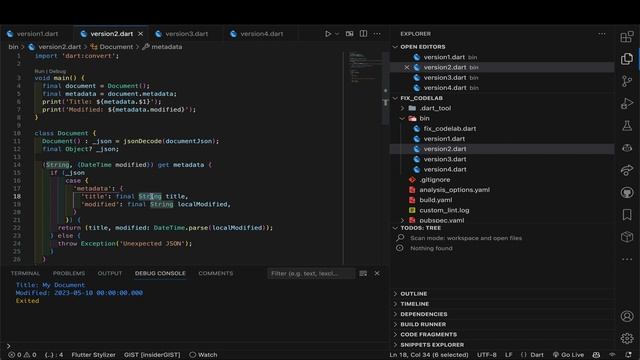The image size is (640, 360).
Task: Click the scan mode search icon in Todos Tree
Action: point(400,238)
